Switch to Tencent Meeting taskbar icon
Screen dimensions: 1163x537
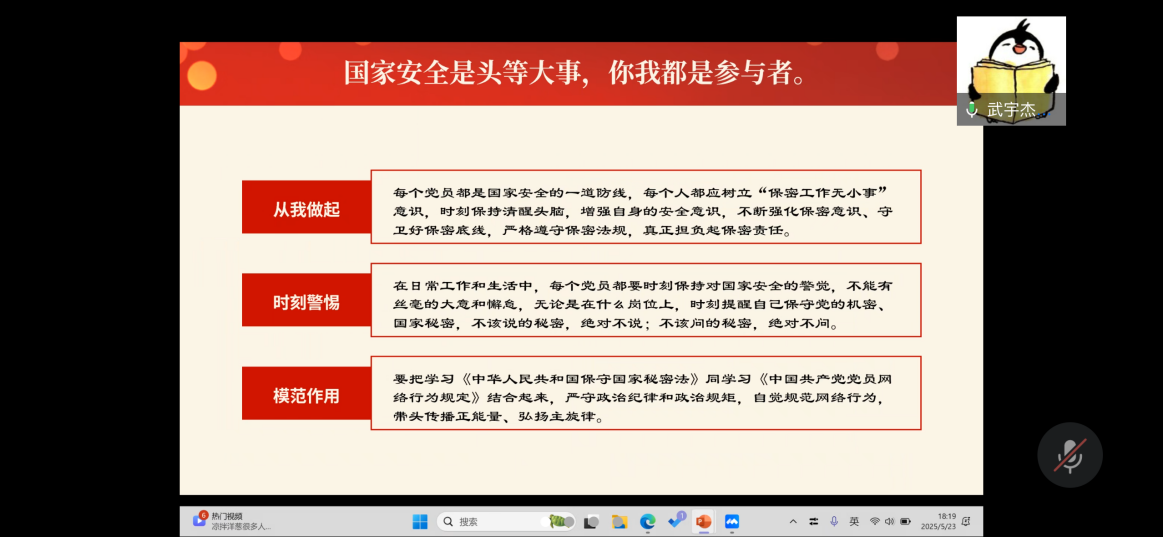coord(732,521)
